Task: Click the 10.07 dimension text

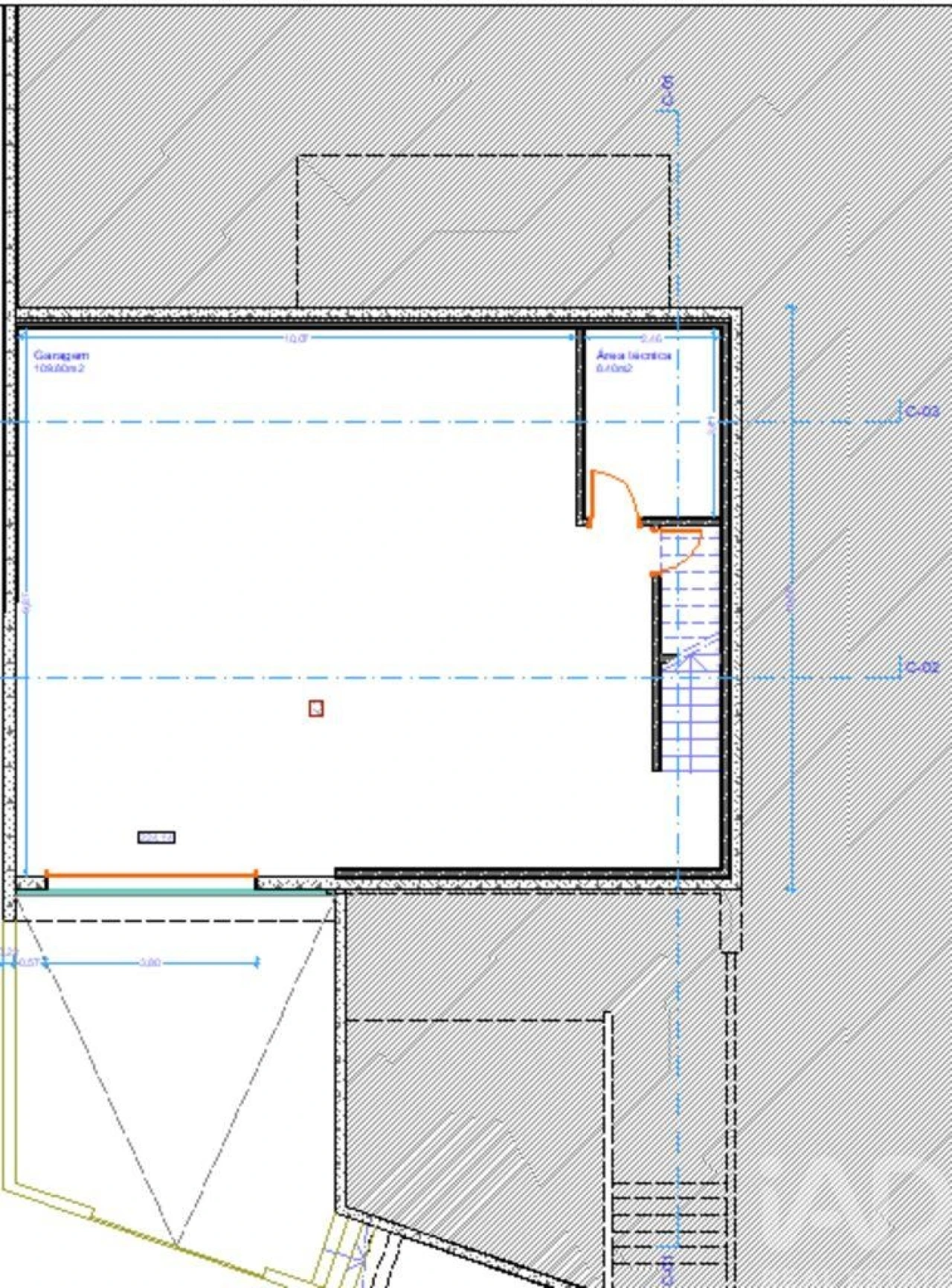Action: coord(295,339)
